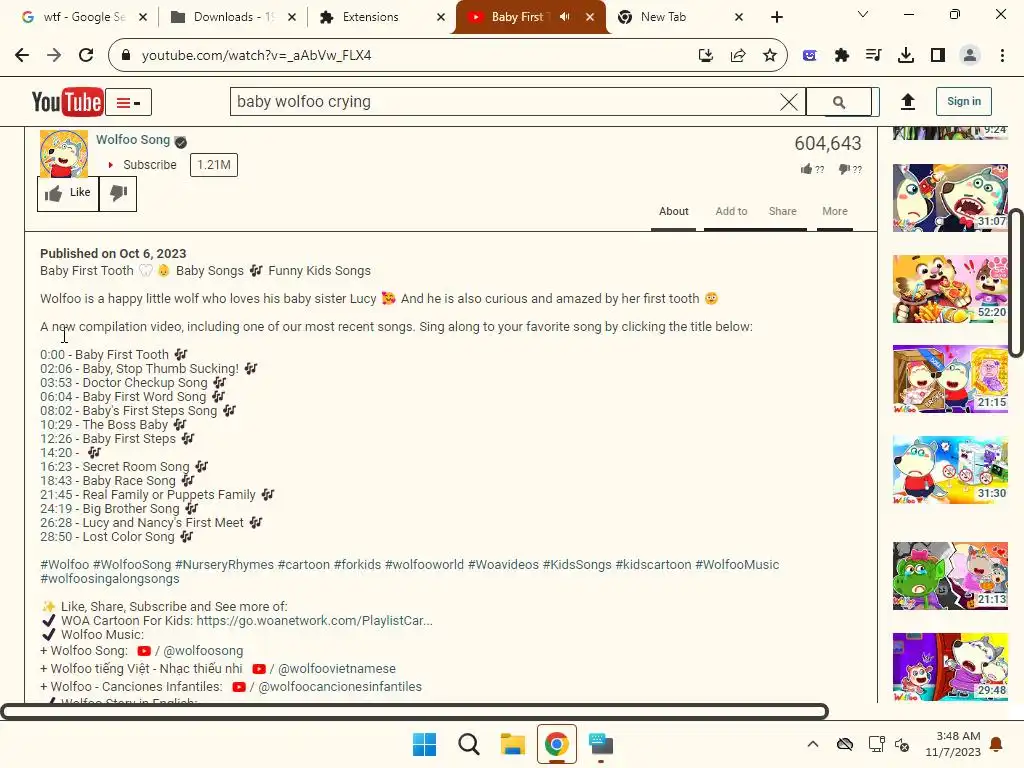
Task: Open the 31:30 suggested video thumbnail
Action: point(950,470)
